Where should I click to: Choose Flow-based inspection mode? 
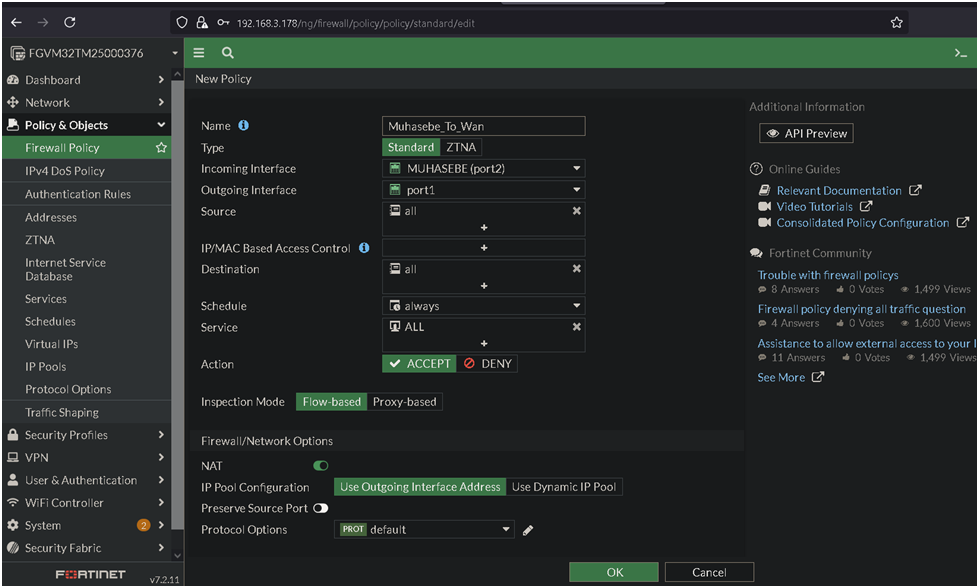[332, 402]
